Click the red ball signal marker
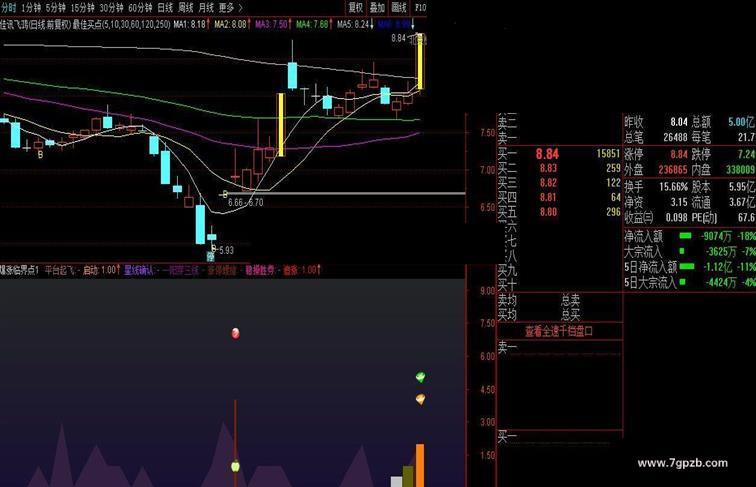 pos(235,333)
